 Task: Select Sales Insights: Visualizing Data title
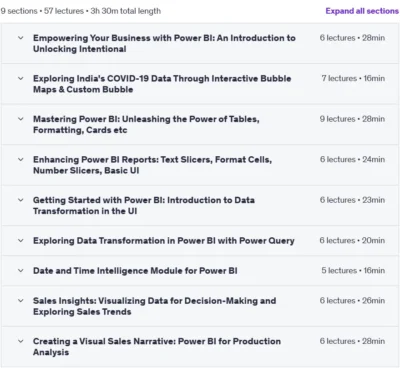tap(154, 306)
